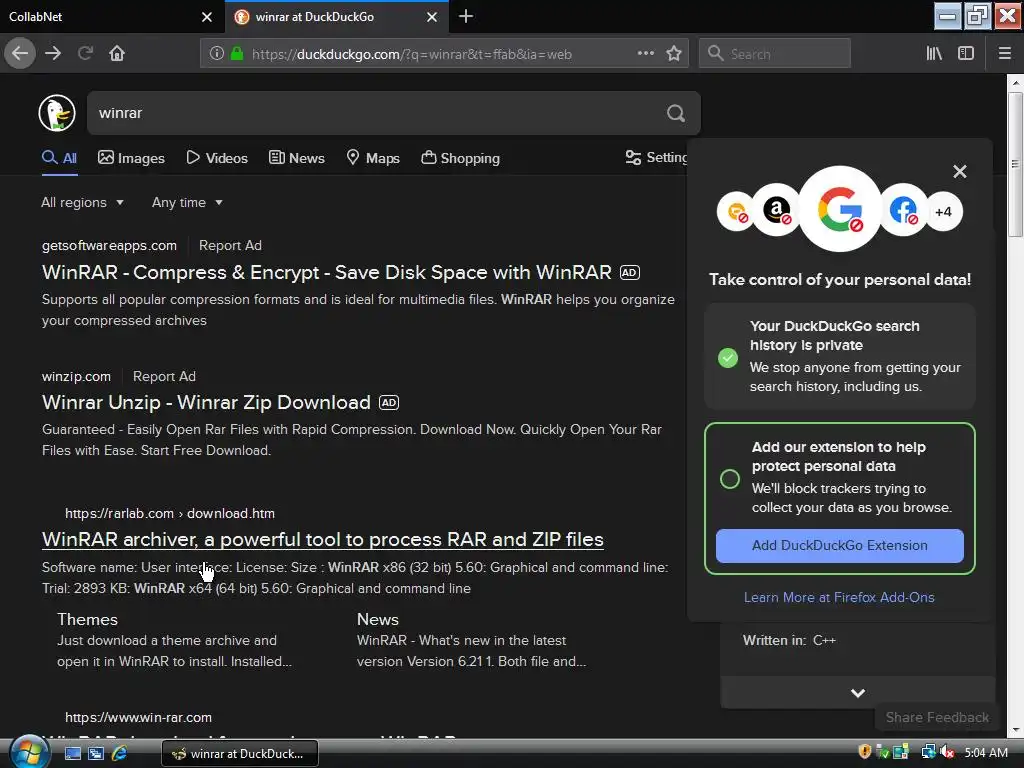Open WinRAR Compress & Encrypt ad result
The height and width of the screenshot is (768, 1024).
coord(327,272)
